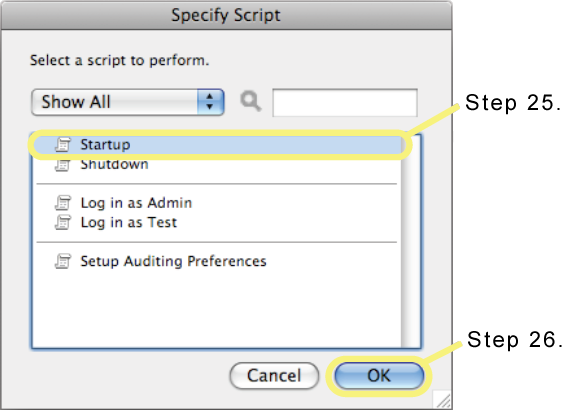
Task: Click the Setup Auditing Preferences script icon
Action: (x=63, y=261)
